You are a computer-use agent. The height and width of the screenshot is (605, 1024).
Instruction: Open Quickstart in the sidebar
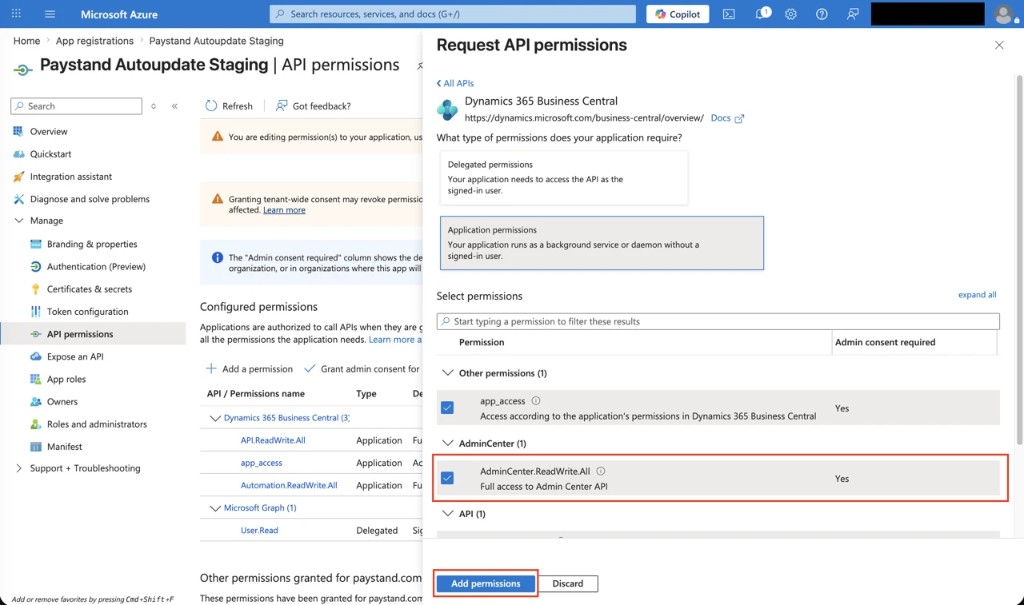click(50, 154)
